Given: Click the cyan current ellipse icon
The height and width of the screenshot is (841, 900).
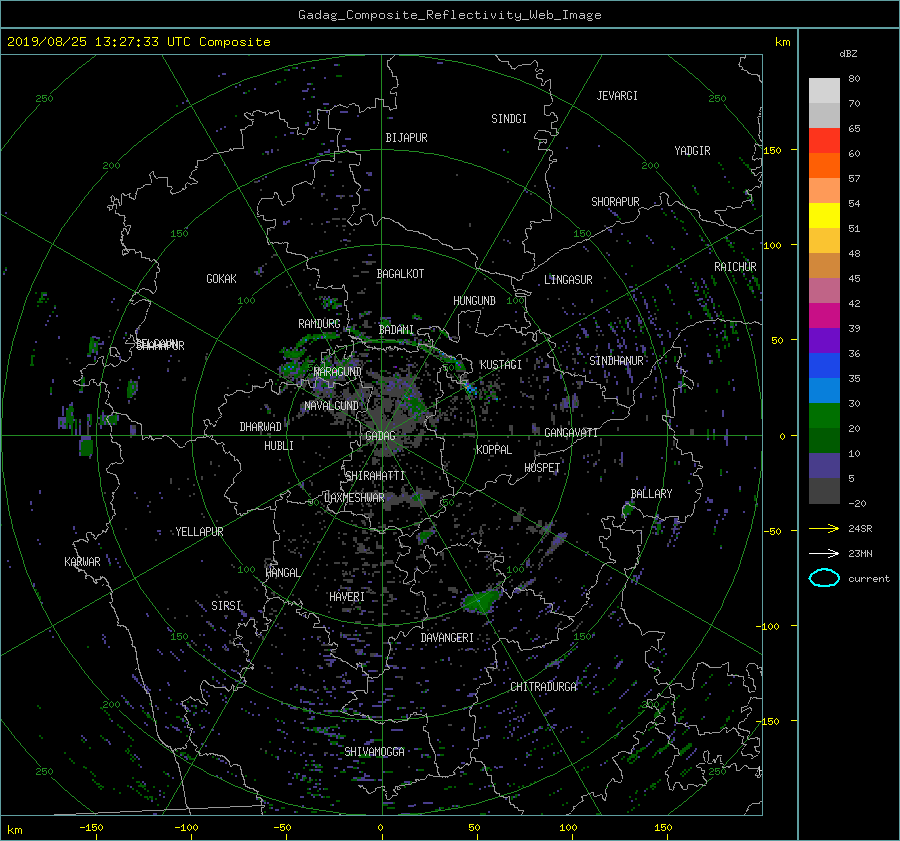Looking at the screenshot, I should (824, 578).
